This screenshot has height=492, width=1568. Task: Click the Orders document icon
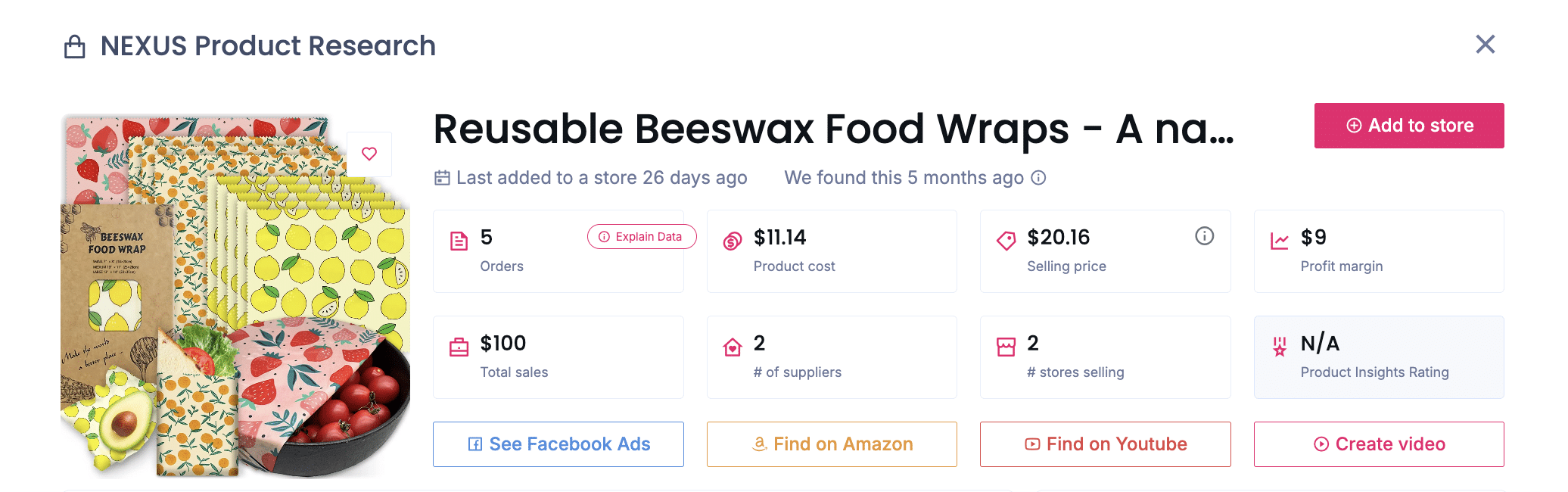click(459, 239)
